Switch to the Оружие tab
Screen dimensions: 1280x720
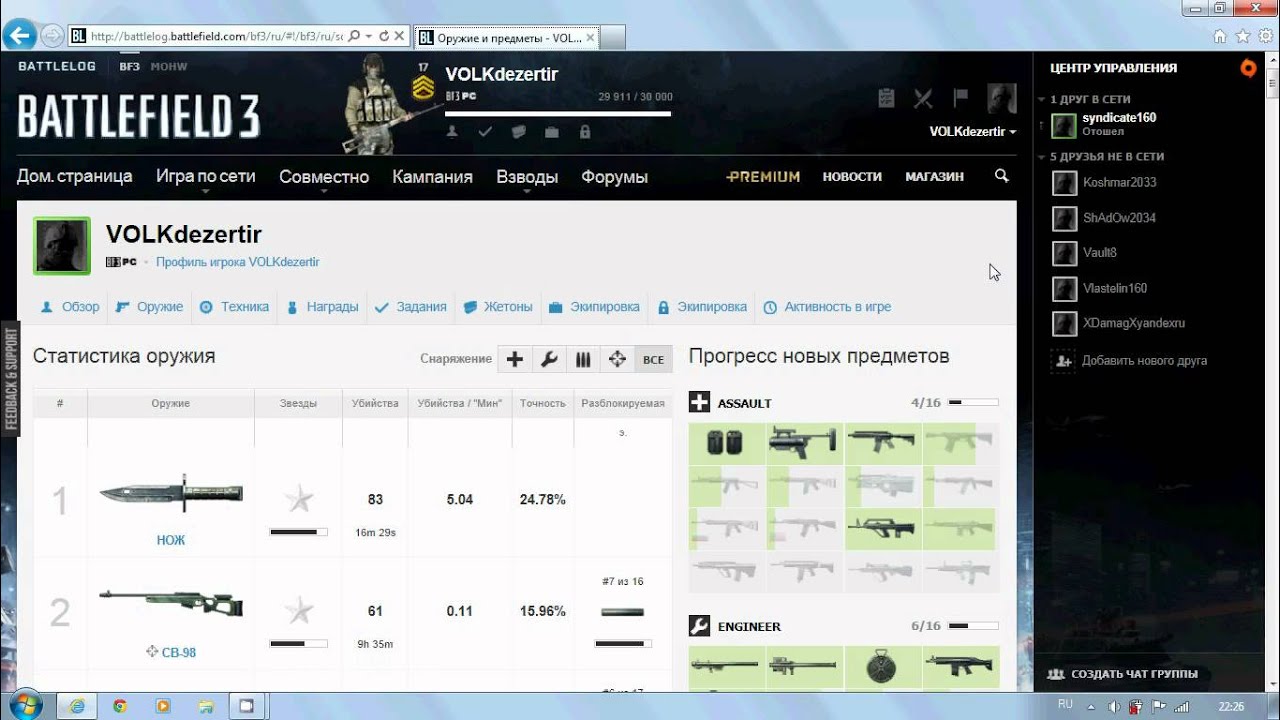point(150,307)
